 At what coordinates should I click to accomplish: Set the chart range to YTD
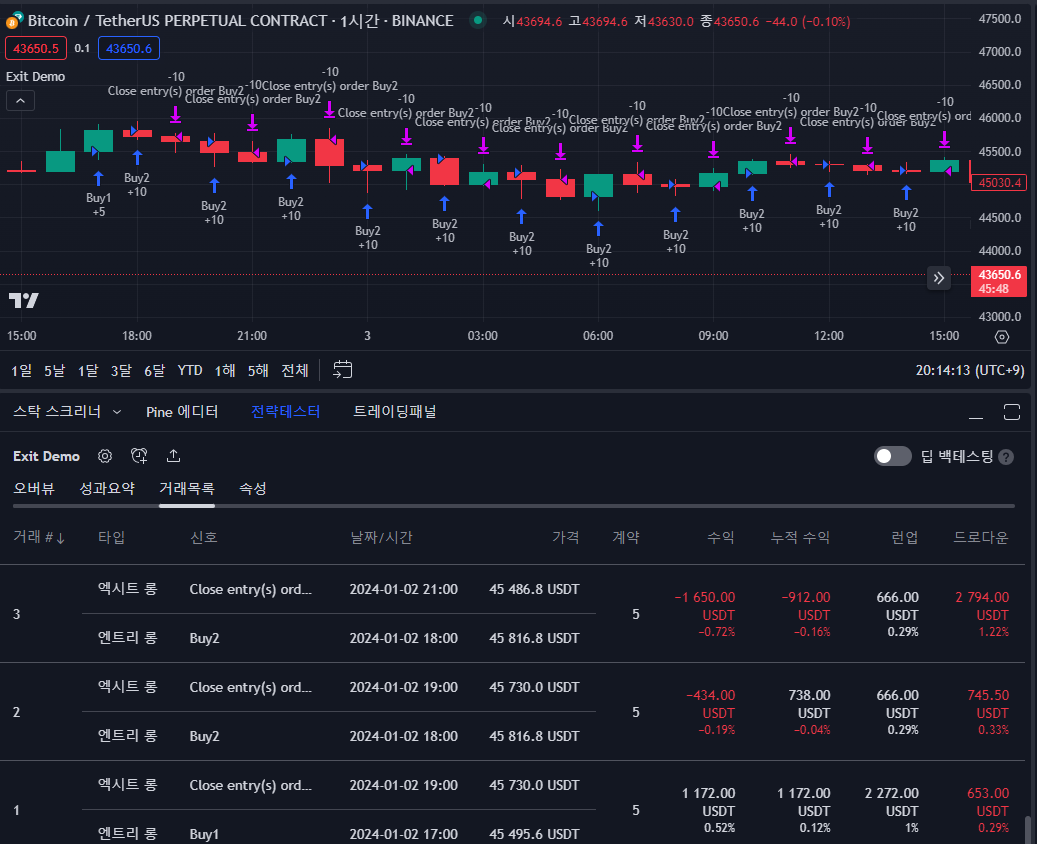click(x=190, y=370)
